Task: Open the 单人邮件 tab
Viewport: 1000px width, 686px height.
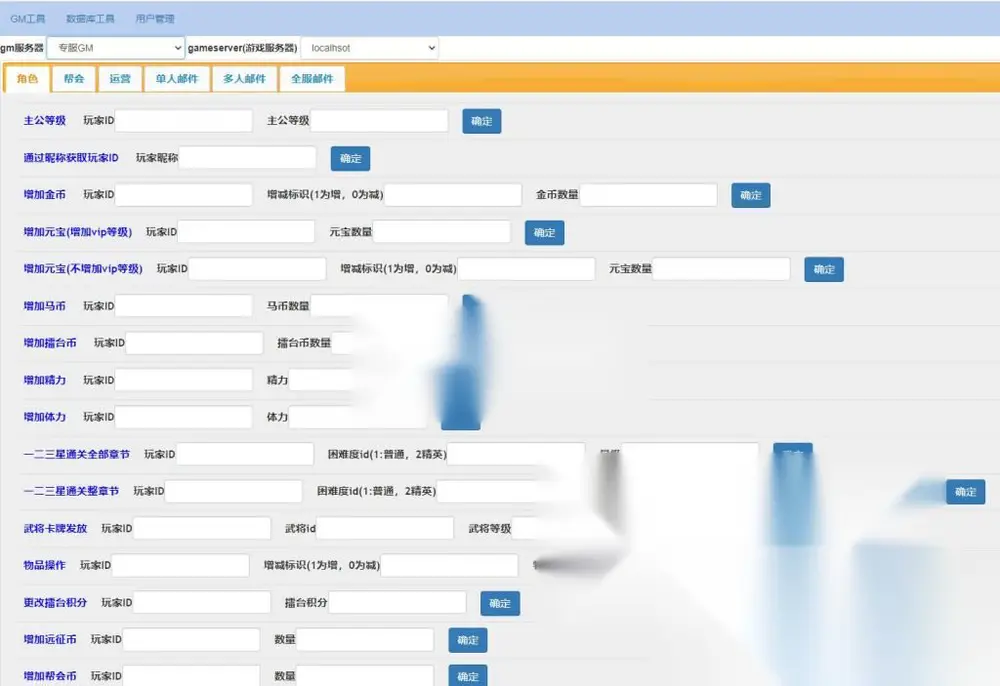Action: click(177, 78)
